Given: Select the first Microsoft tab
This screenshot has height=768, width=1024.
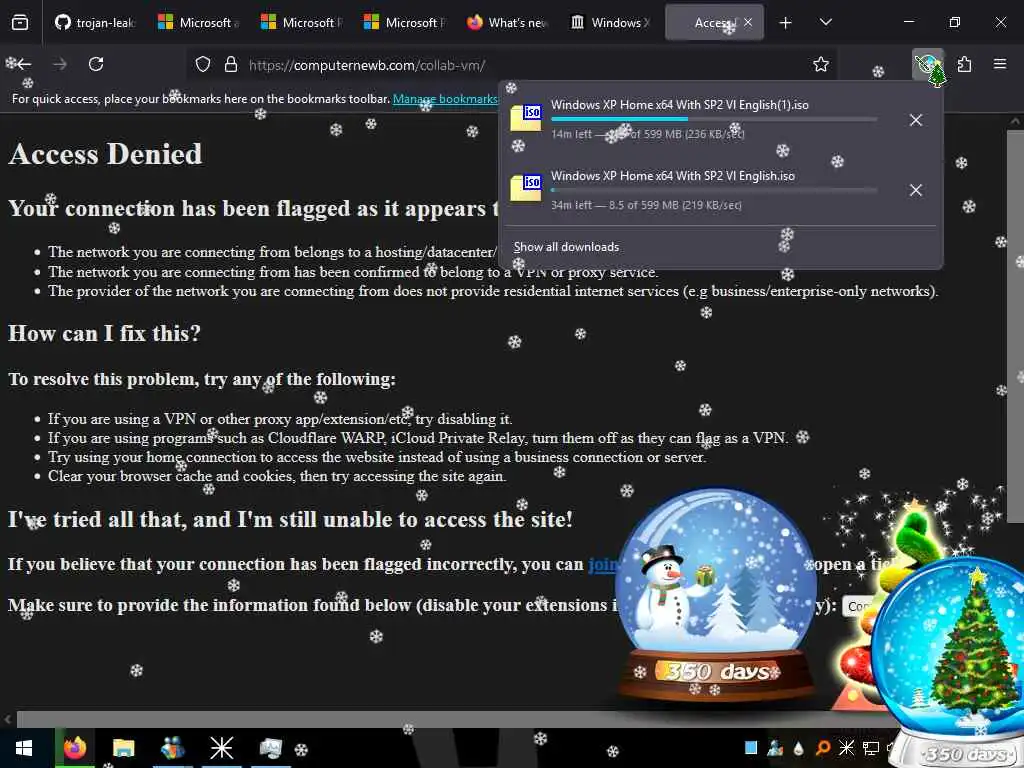Looking at the screenshot, I should click(x=199, y=22).
